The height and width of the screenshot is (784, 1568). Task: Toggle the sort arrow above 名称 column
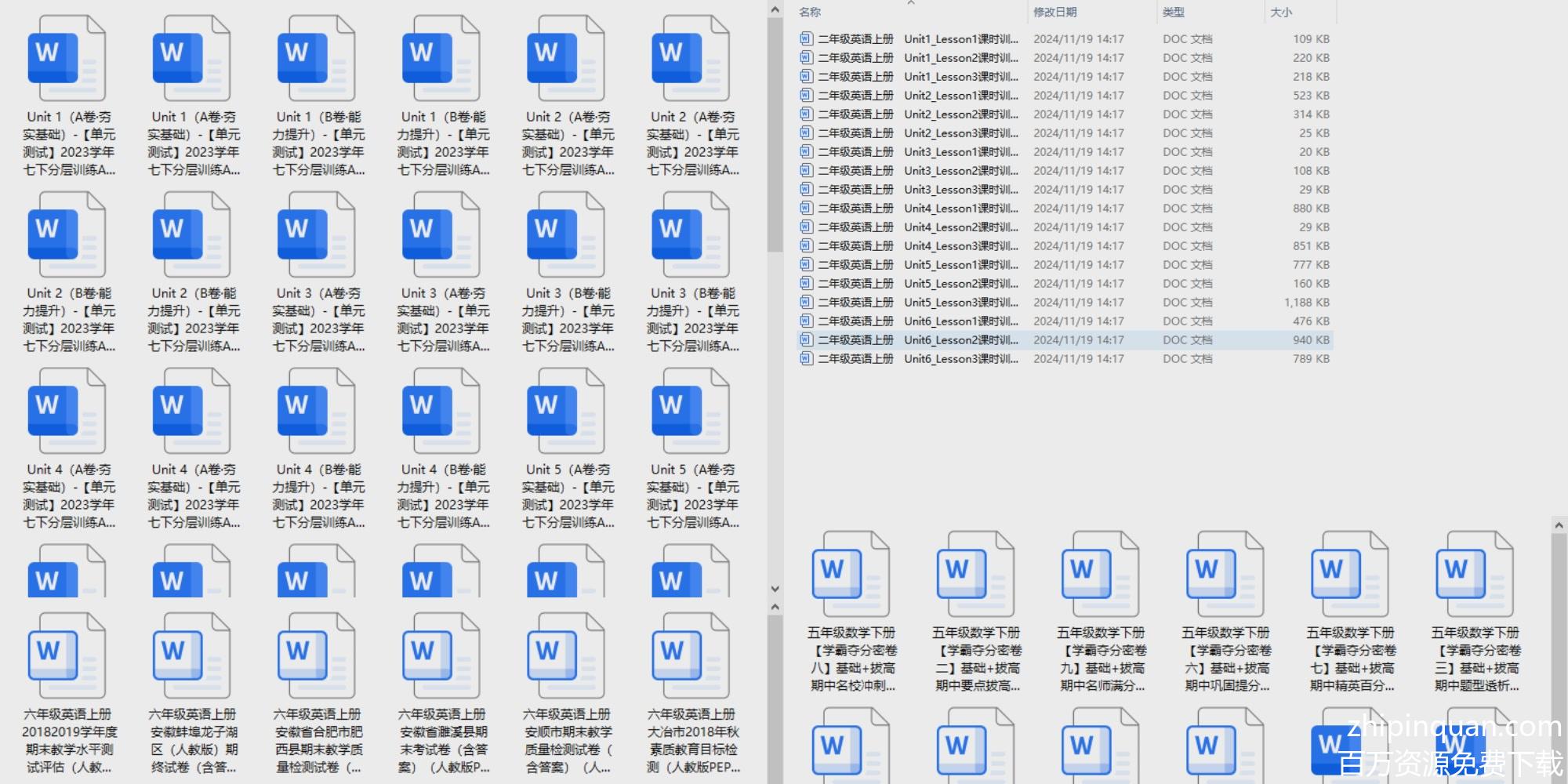tap(911, 3)
